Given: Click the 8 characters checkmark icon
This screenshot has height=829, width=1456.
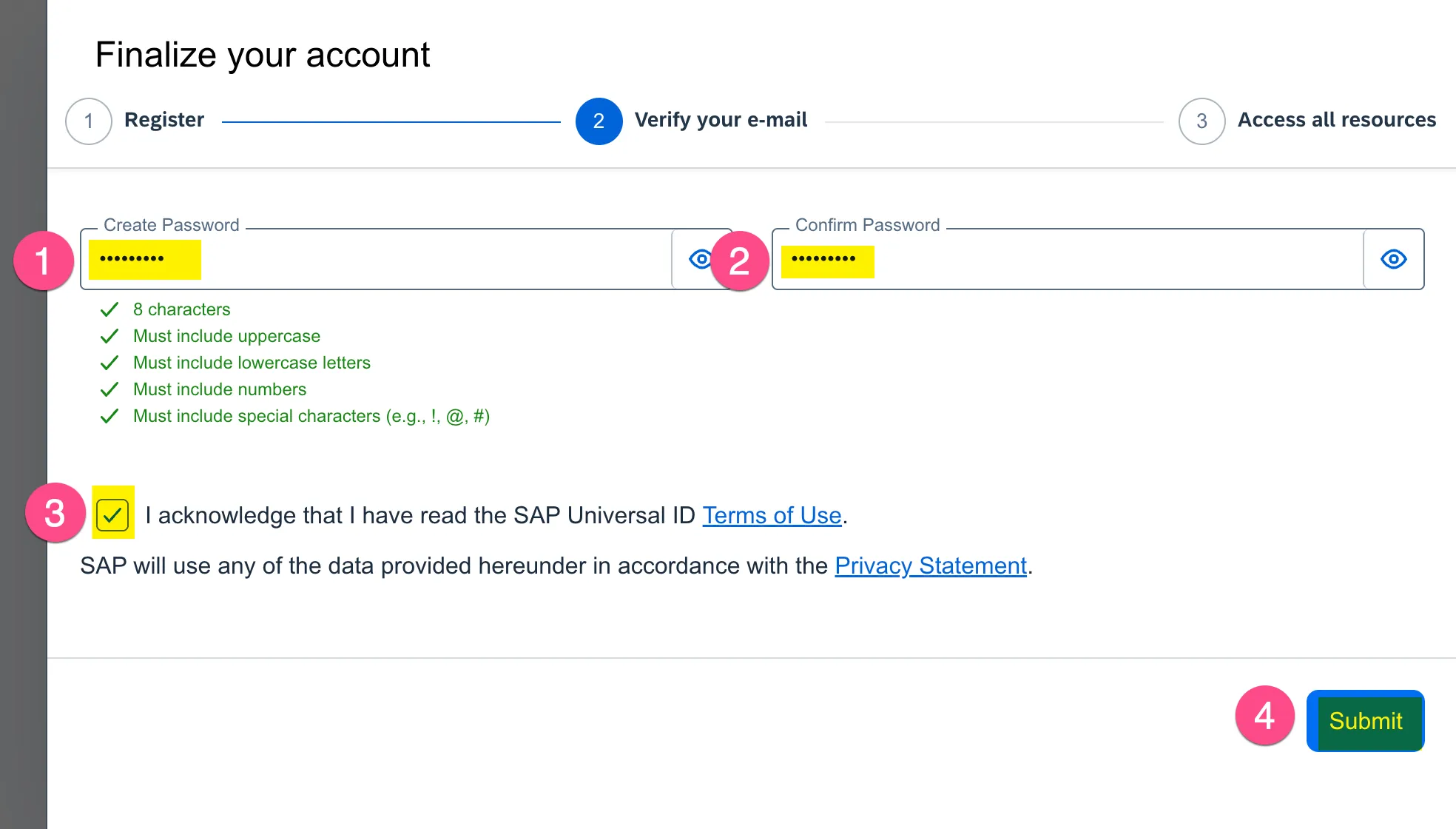Looking at the screenshot, I should 109,309.
